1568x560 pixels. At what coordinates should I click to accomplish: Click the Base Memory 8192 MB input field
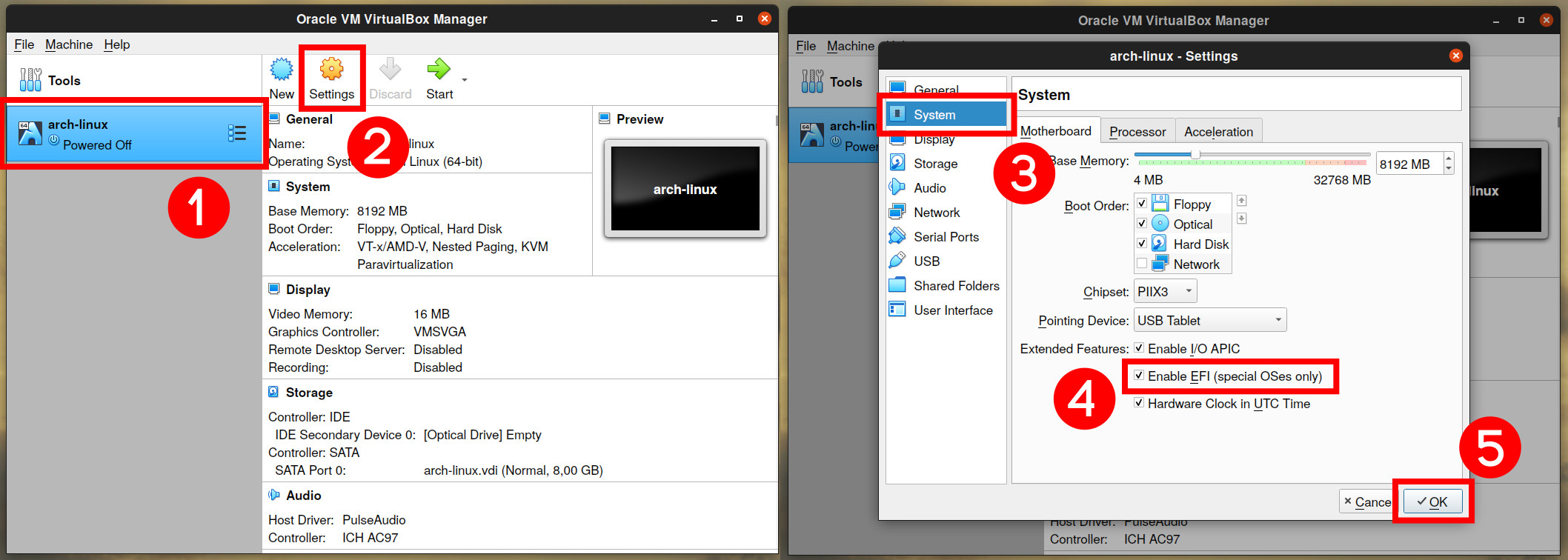tap(1408, 164)
